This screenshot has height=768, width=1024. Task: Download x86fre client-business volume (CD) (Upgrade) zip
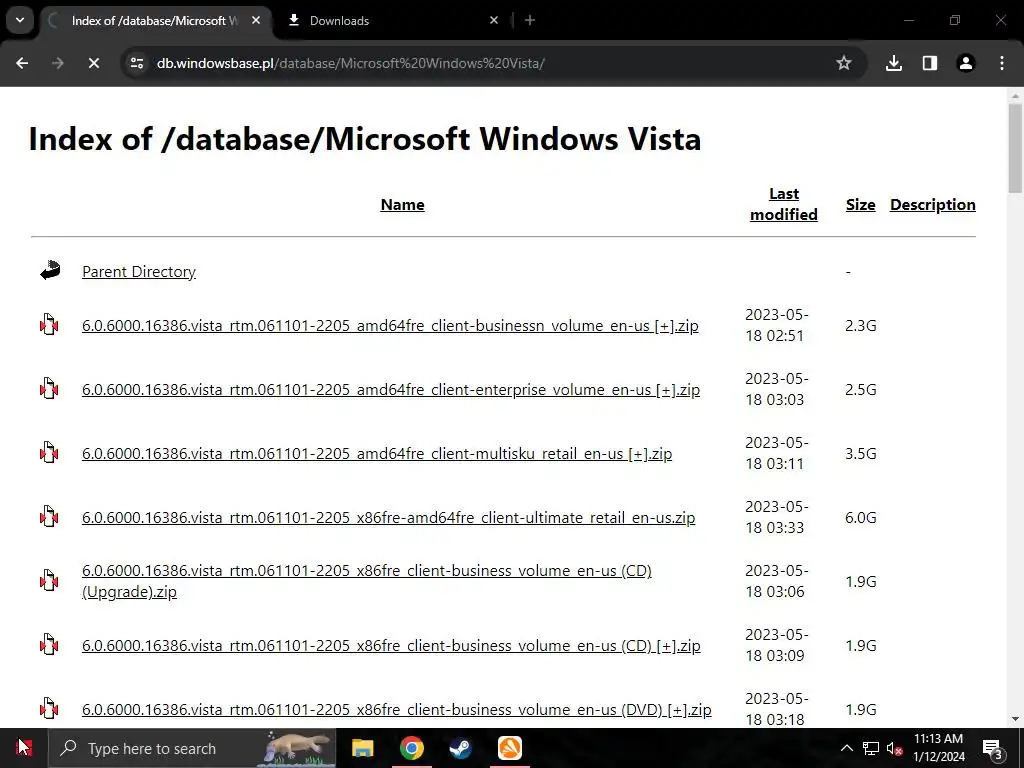[x=367, y=581]
